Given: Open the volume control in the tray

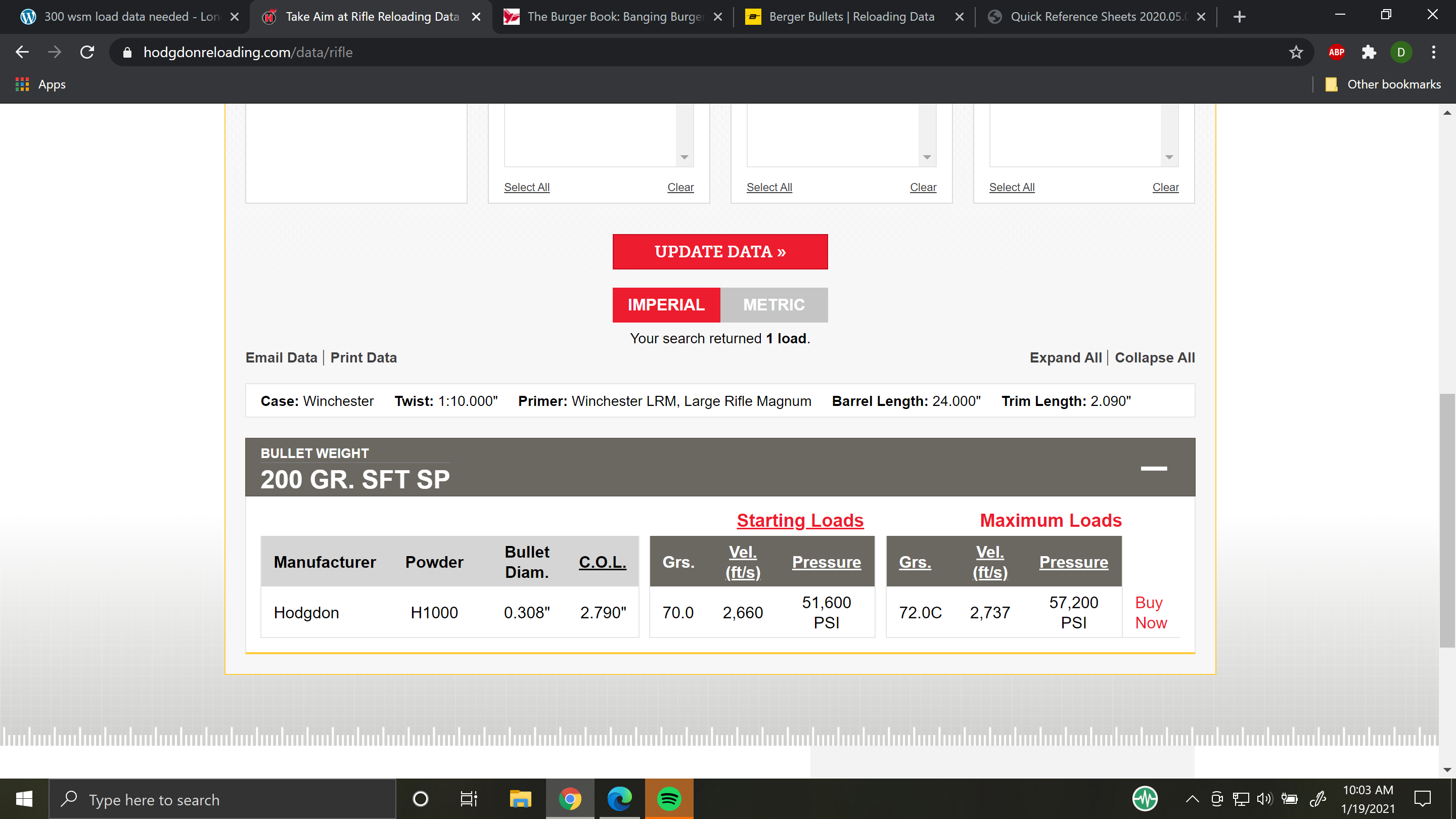Looking at the screenshot, I should 1264,799.
